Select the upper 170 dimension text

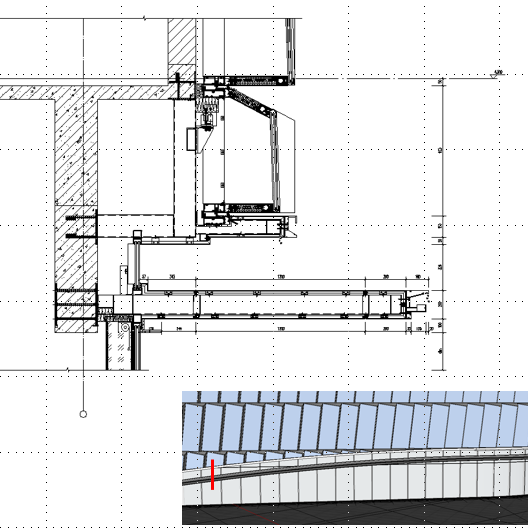281,276
